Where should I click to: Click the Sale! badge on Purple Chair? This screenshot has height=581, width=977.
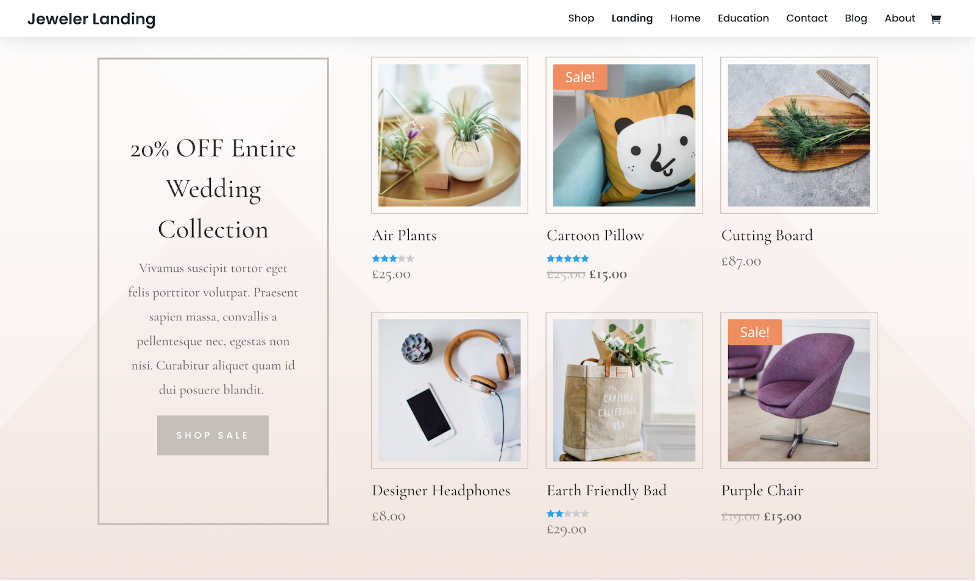click(754, 332)
